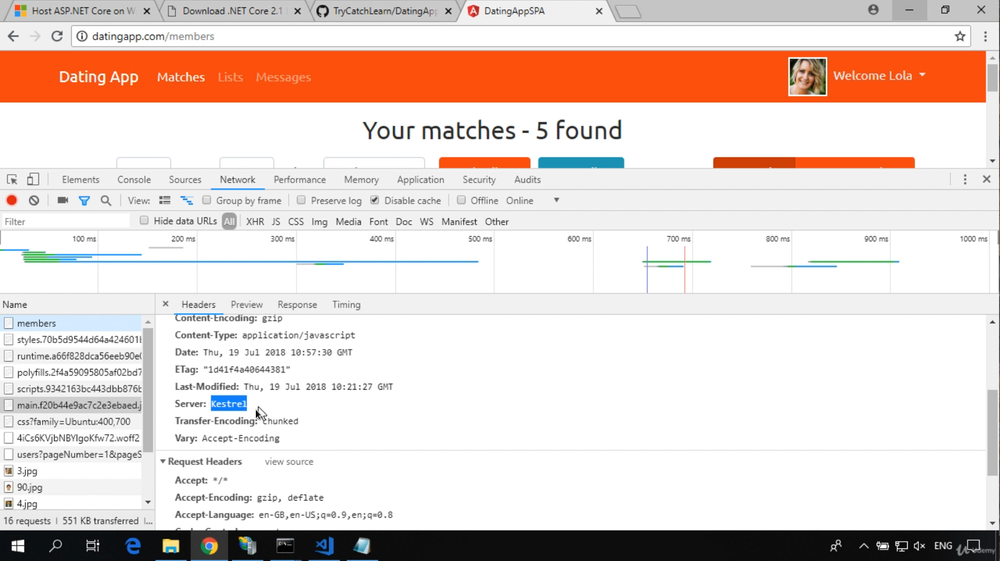Open the Application tab
Image resolution: width=1000 pixels, height=561 pixels.
(x=420, y=180)
